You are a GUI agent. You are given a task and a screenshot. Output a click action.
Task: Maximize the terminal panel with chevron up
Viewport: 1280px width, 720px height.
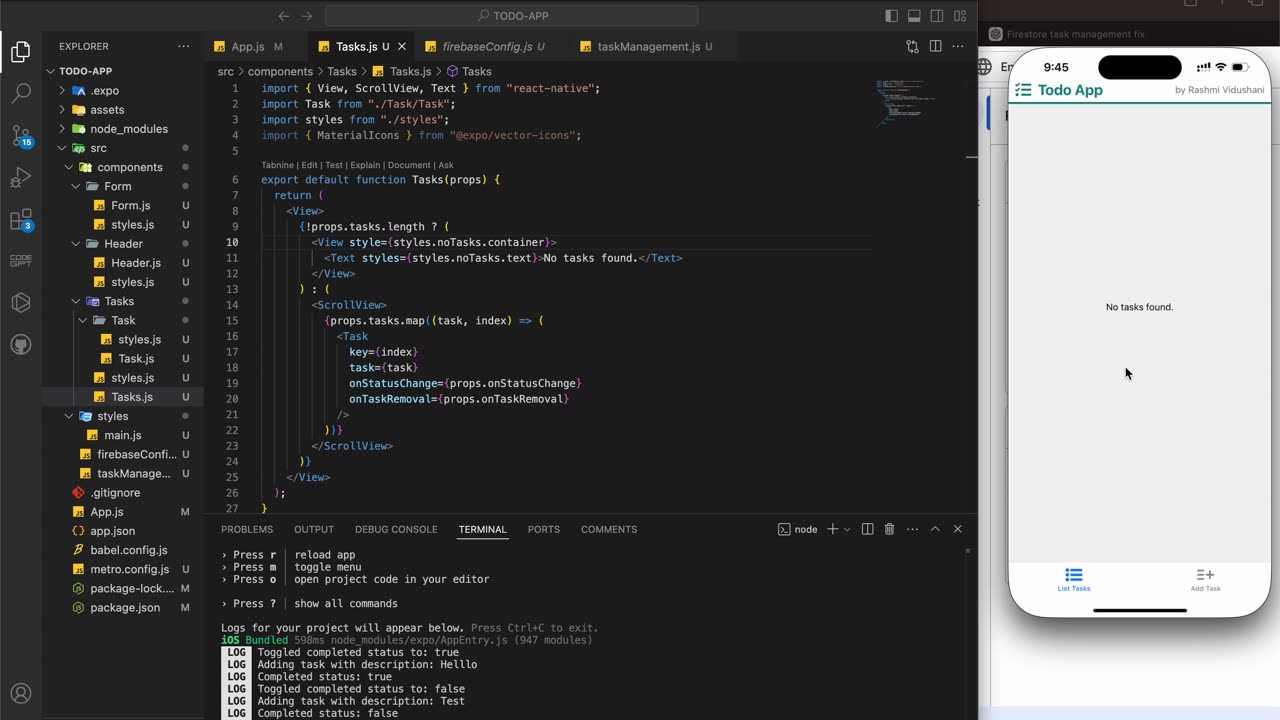tap(935, 529)
